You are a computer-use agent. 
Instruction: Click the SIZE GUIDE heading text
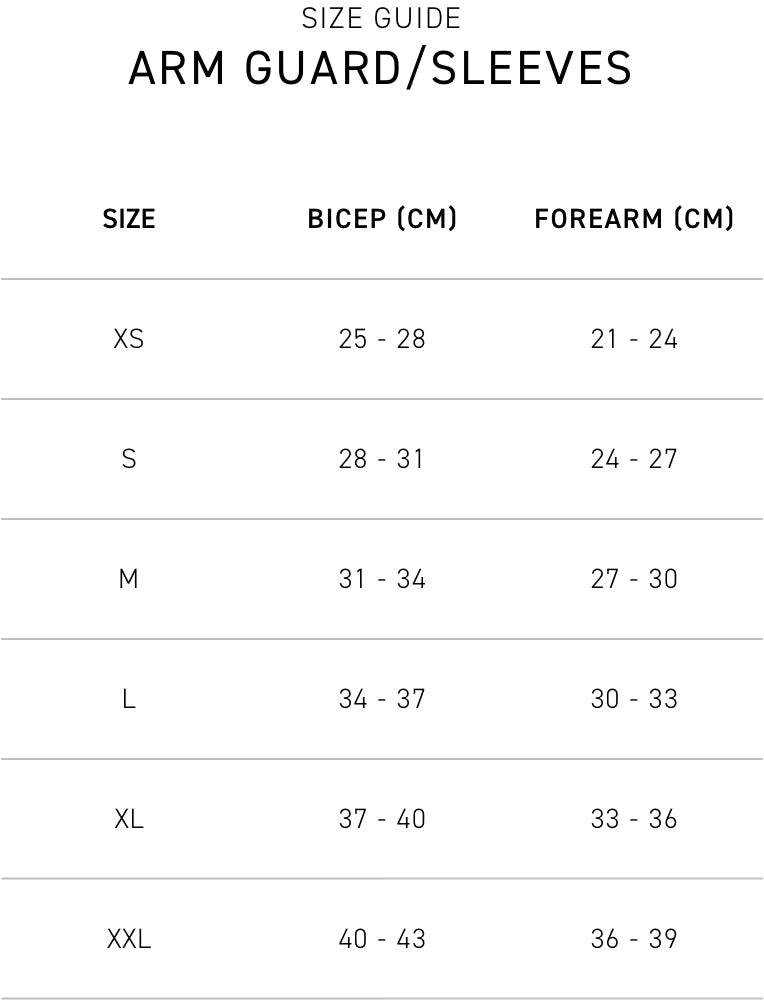[x=381, y=18]
